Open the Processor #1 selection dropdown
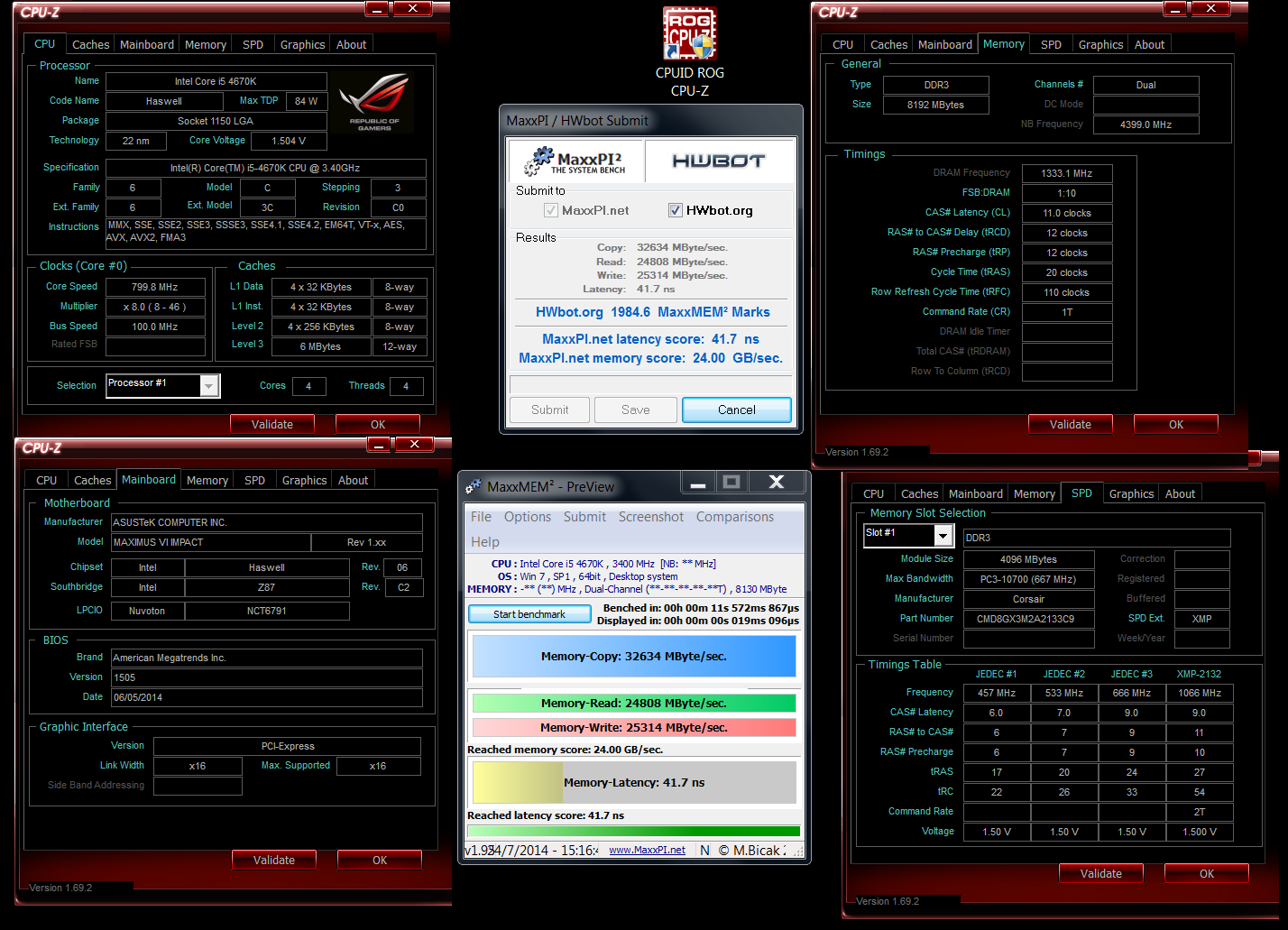This screenshot has height=930, width=1288. click(x=209, y=386)
